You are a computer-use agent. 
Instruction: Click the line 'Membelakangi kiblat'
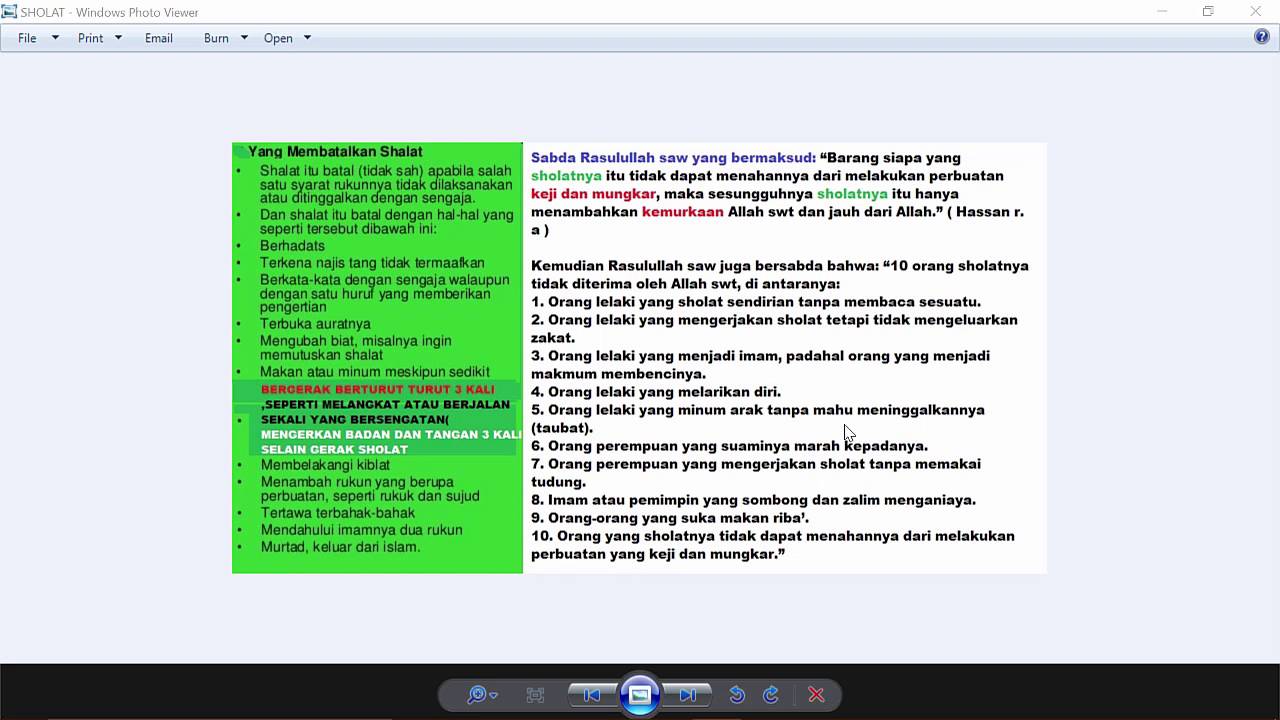[x=325, y=465]
